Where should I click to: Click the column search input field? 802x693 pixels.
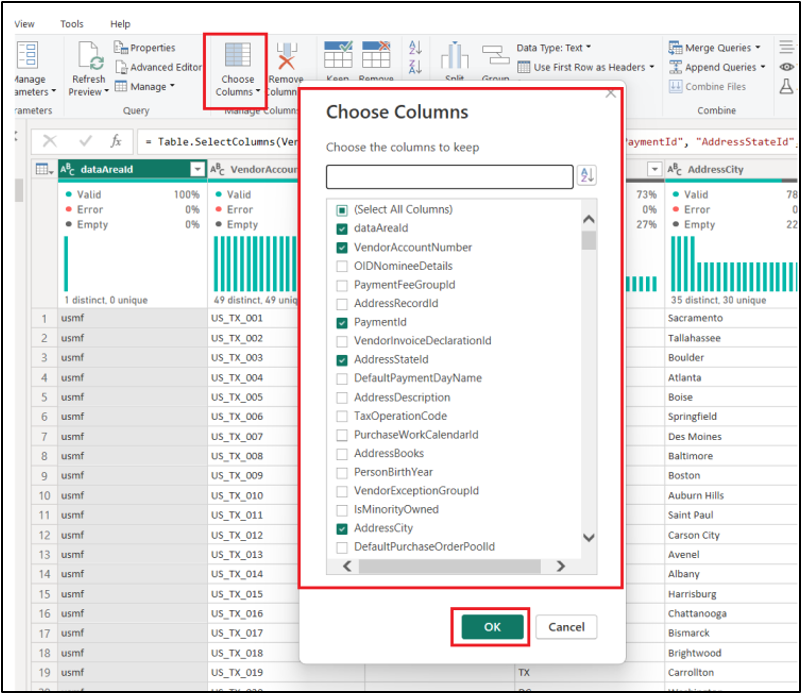[x=448, y=176]
